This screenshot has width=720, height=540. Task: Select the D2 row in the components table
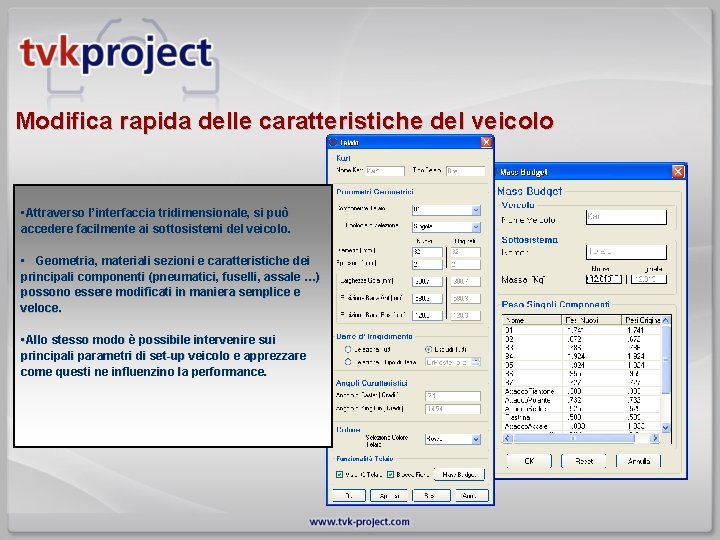582,339
